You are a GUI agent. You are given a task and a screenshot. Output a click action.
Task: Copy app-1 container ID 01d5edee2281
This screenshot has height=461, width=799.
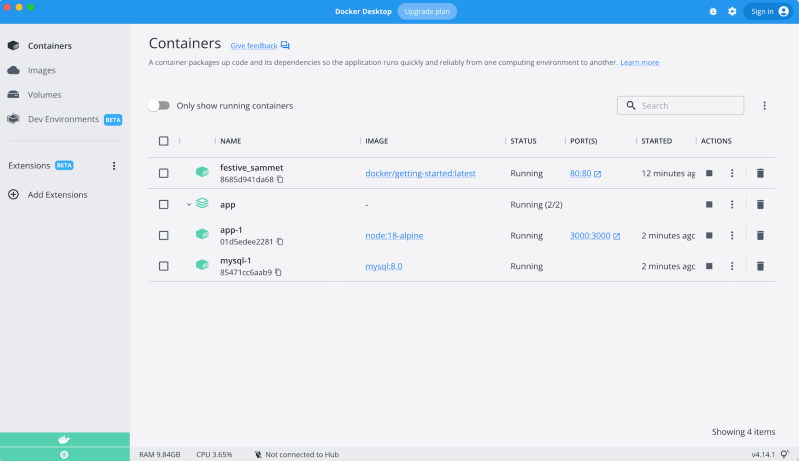click(280, 241)
